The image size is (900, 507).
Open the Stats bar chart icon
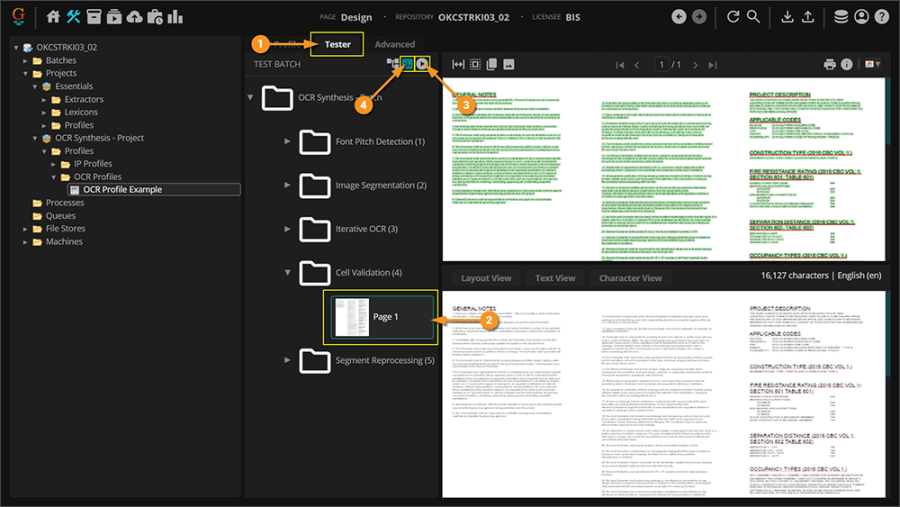tap(175, 17)
